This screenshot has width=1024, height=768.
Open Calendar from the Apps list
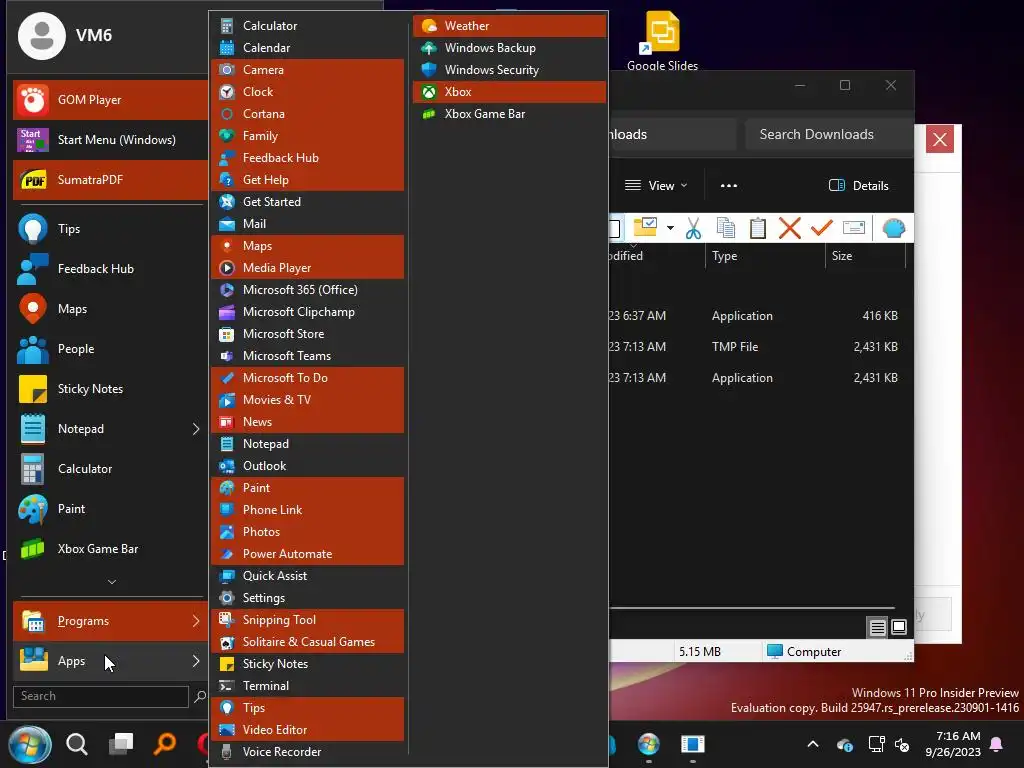(x=308, y=48)
